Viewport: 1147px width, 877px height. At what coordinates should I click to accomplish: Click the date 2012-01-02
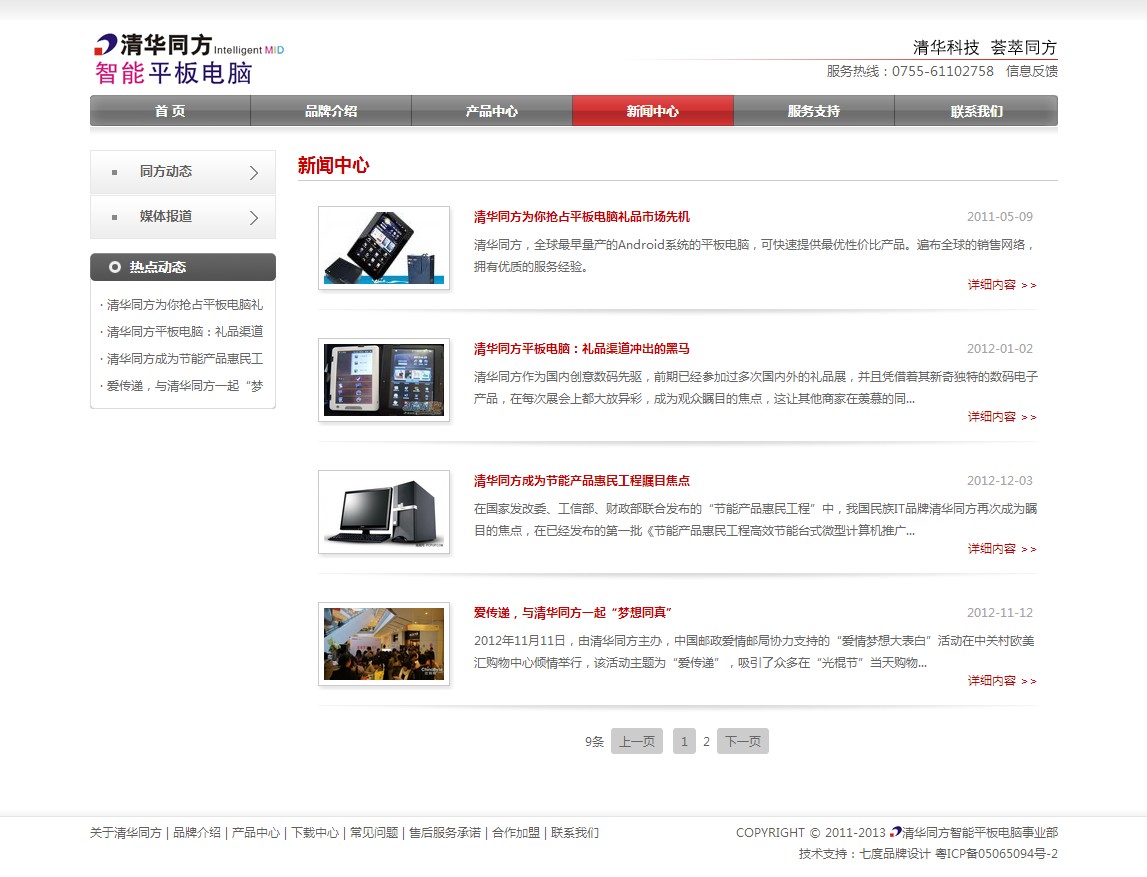(x=1000, y=349)
